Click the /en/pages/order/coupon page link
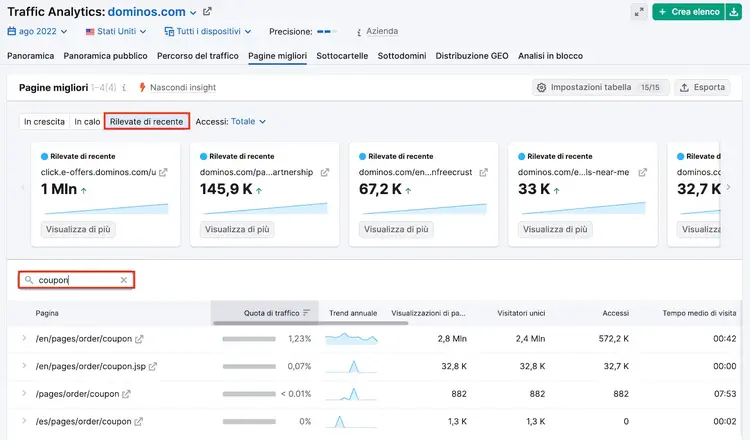Screen dimensions: 750x440 pyautogui.click(x=84, y=339)
